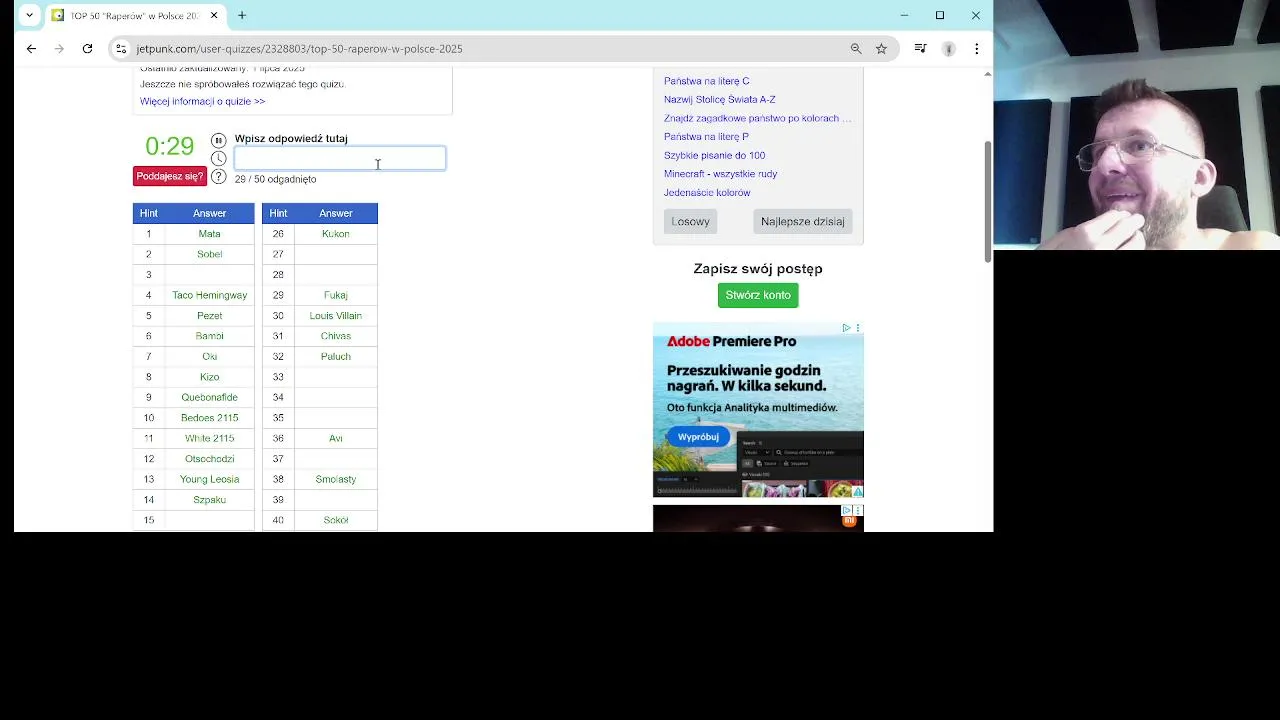
Task: Click the Smolasty answer cell
Action: 335,479
